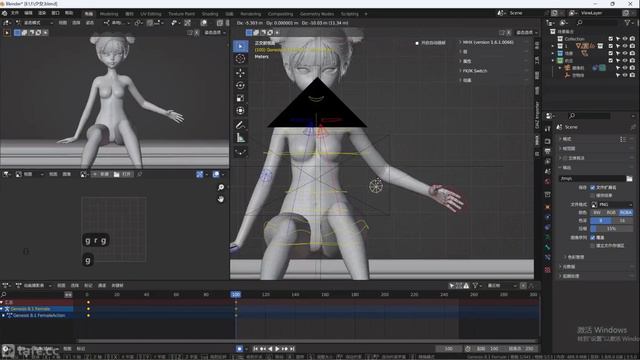This screenshot has width=640, height=360.
Task: Open the View Layer properties tab icon
Action: point(548,161)
